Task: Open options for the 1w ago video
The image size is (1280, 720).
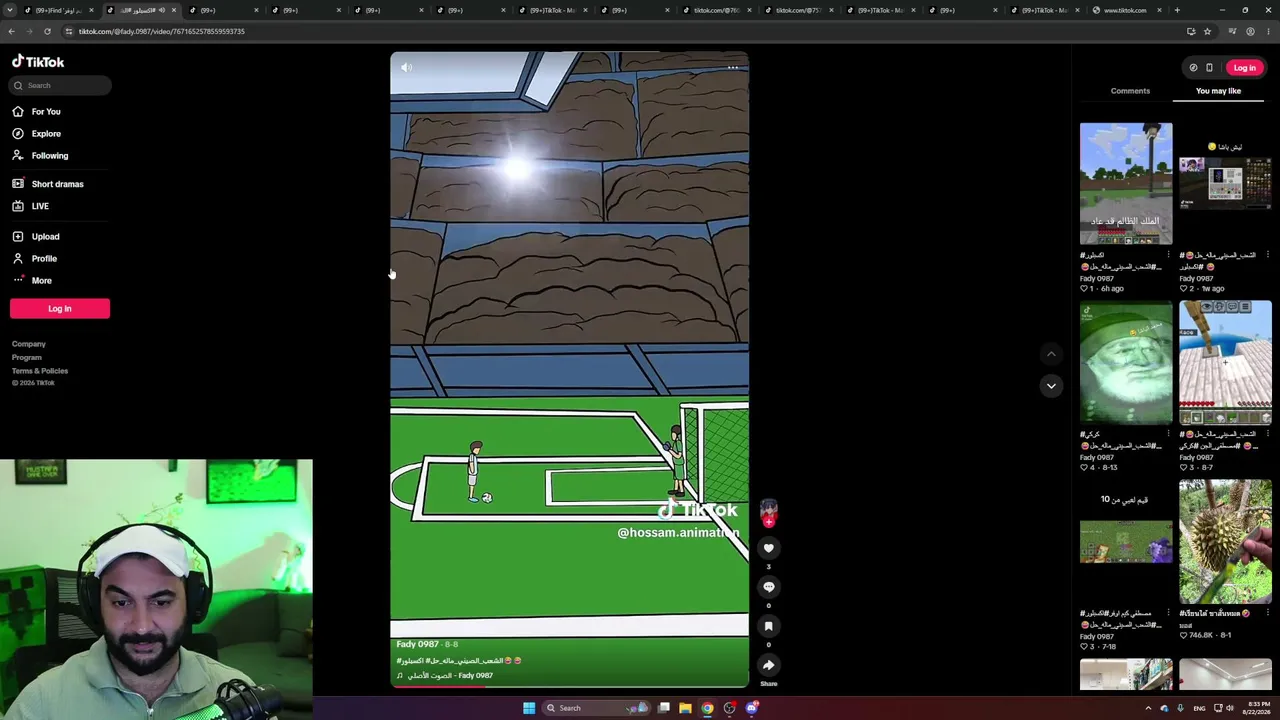Action: (x=1268, y=255)
